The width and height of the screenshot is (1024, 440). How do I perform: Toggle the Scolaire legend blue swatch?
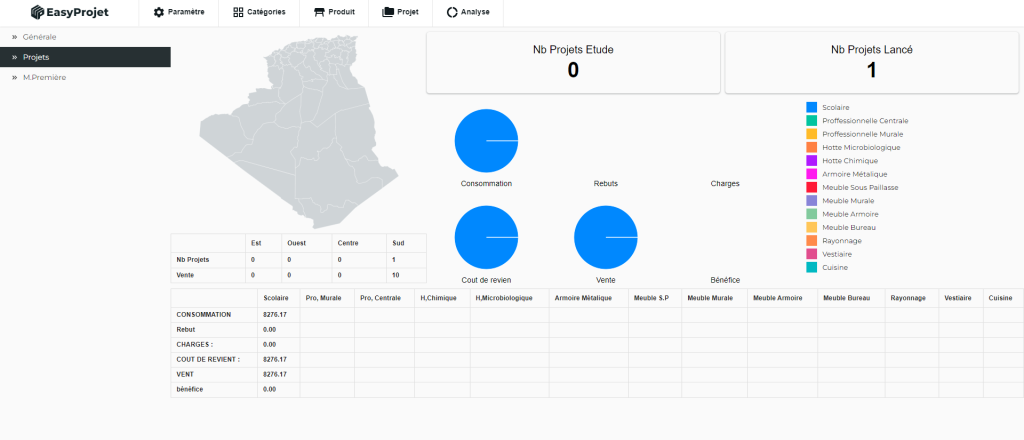tap(811, 106)
